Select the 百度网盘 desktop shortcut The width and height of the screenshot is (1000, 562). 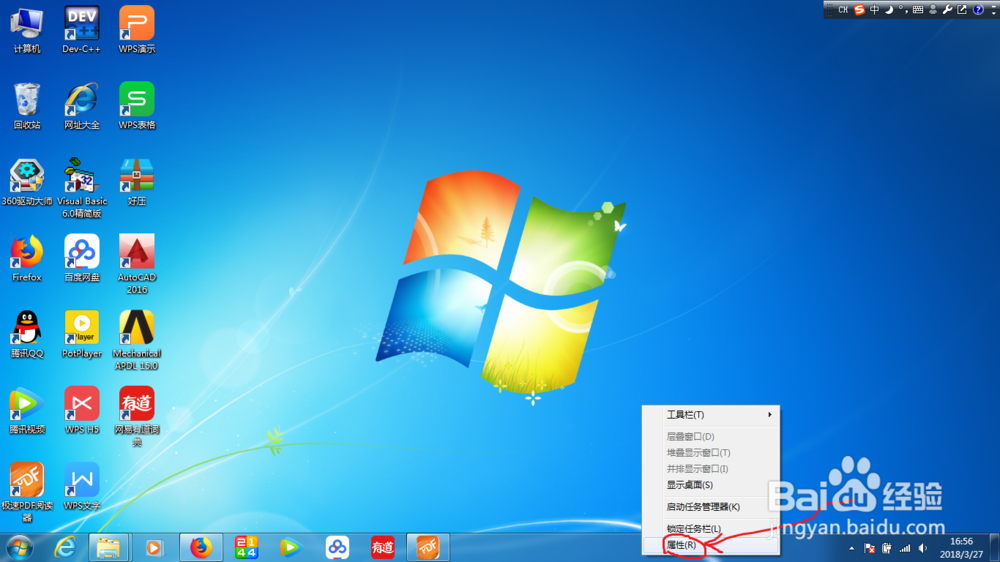[x=82, y=258]
